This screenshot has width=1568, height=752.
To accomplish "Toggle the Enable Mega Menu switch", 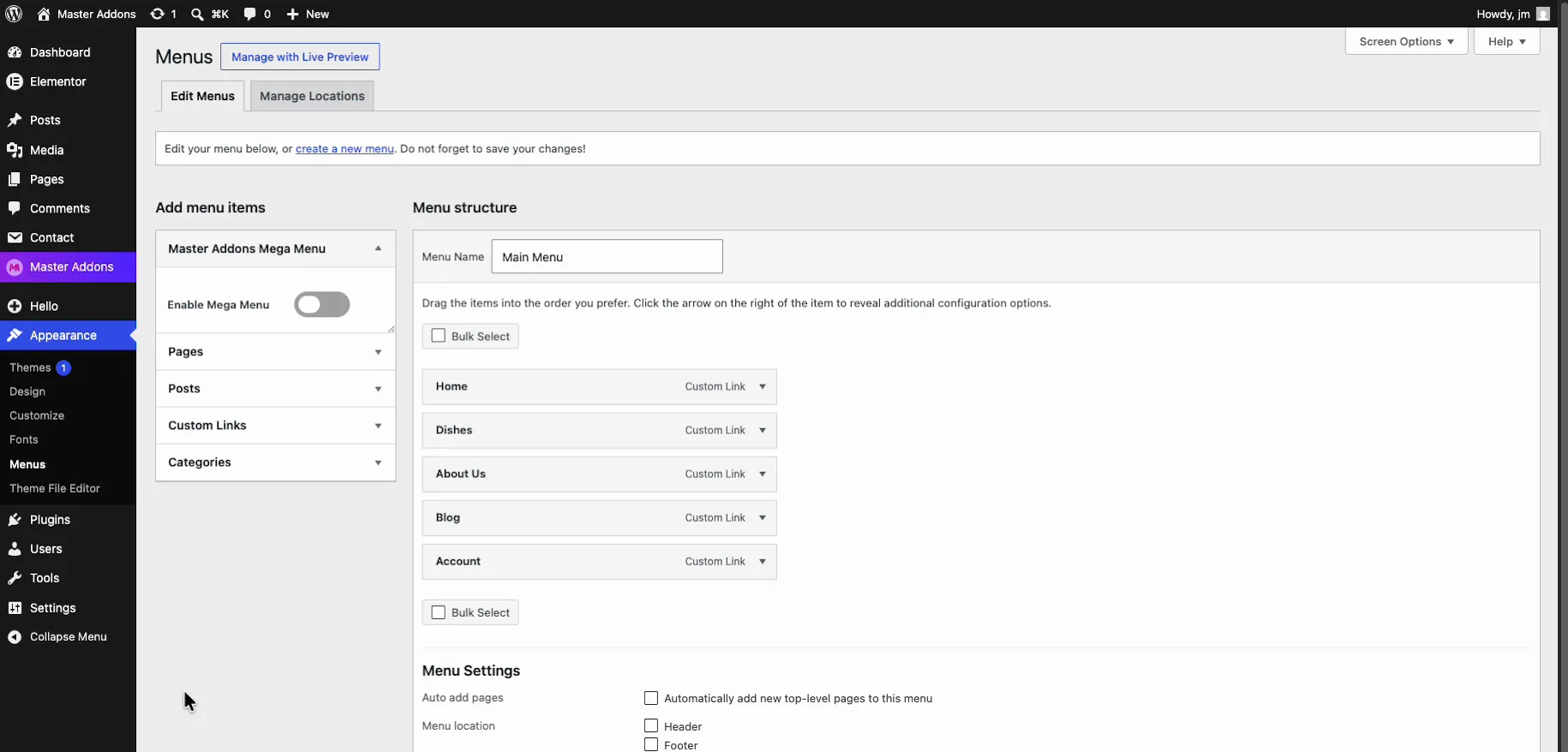I will (x=322, y=304).
